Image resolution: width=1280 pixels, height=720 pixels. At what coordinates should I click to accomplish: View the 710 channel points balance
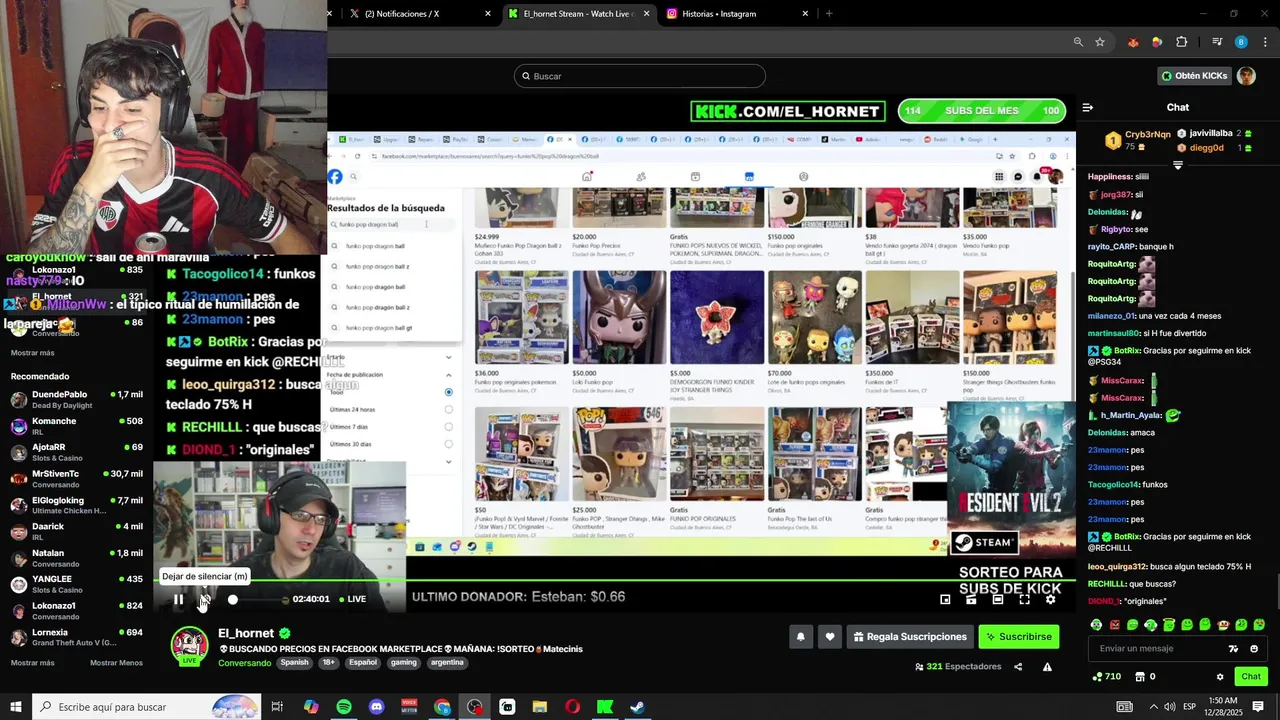pos(1107,677)
